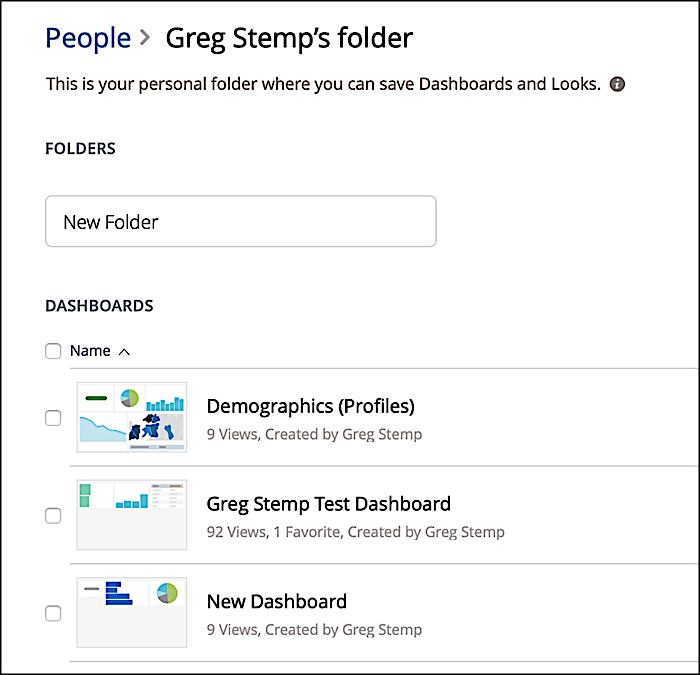Sort dashboards by the Name column header
Viewport: 700px width, 675px height.
tap(90, 351)
